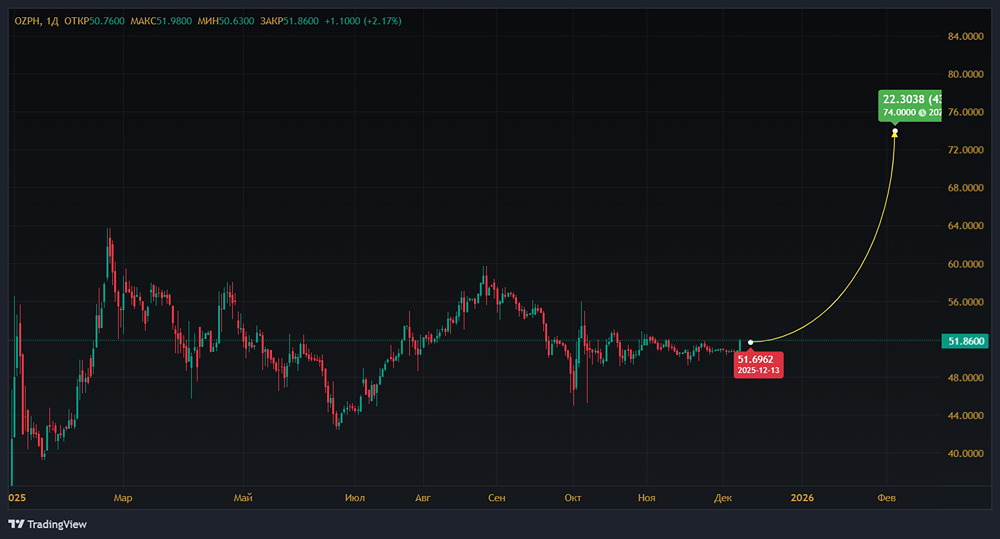Click the Мар month on time axis
The width and height of the screenshot is (1000, 539).
(x=122, y=496)
